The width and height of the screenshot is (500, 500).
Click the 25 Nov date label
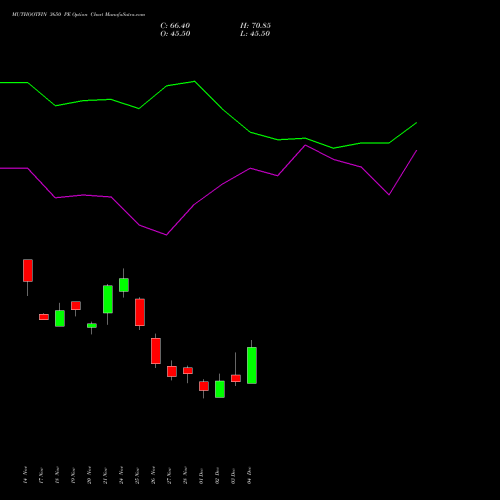coord(138,475)
